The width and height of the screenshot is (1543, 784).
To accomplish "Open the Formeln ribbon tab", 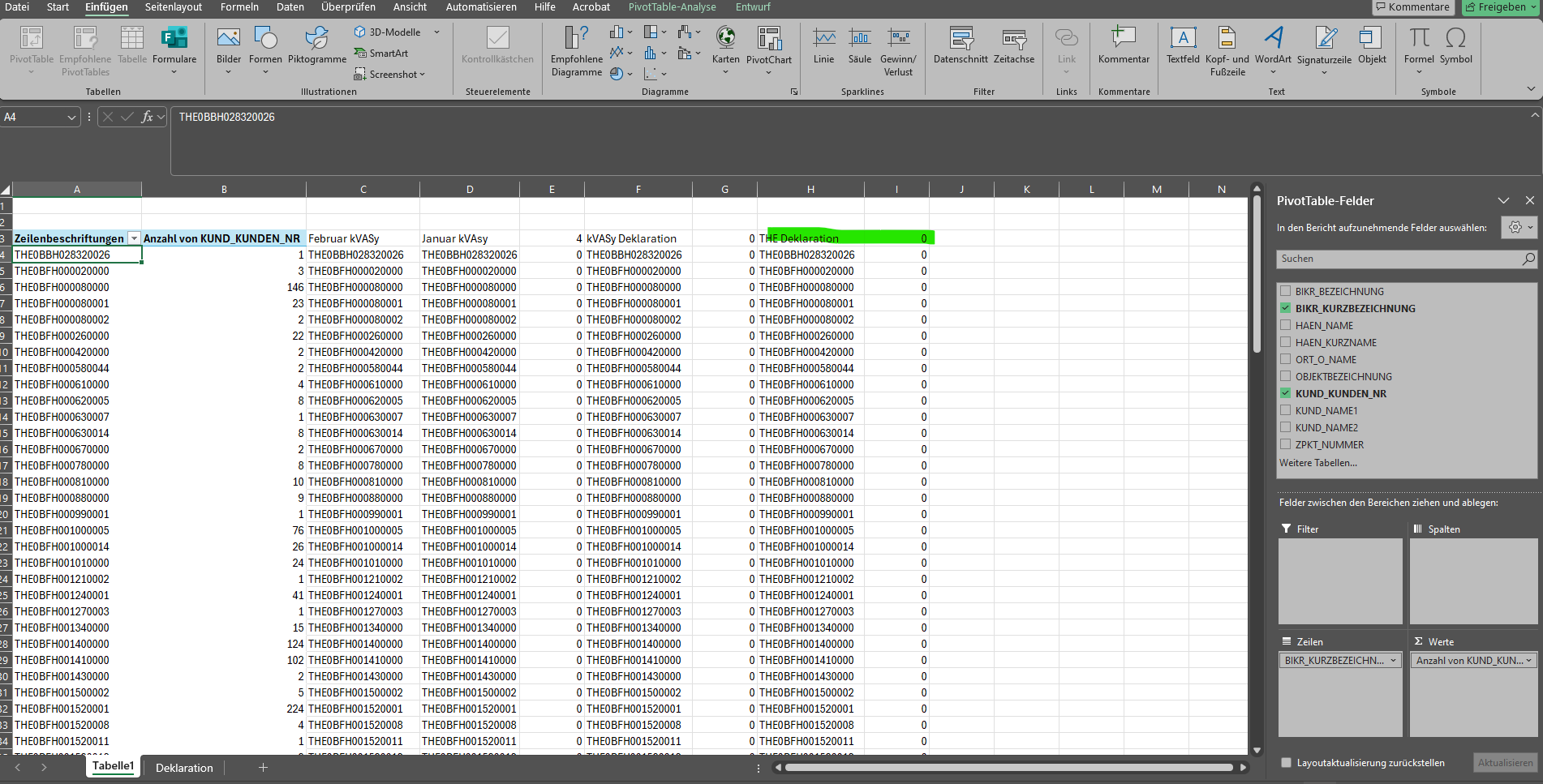I will click(x=239, y=7).
